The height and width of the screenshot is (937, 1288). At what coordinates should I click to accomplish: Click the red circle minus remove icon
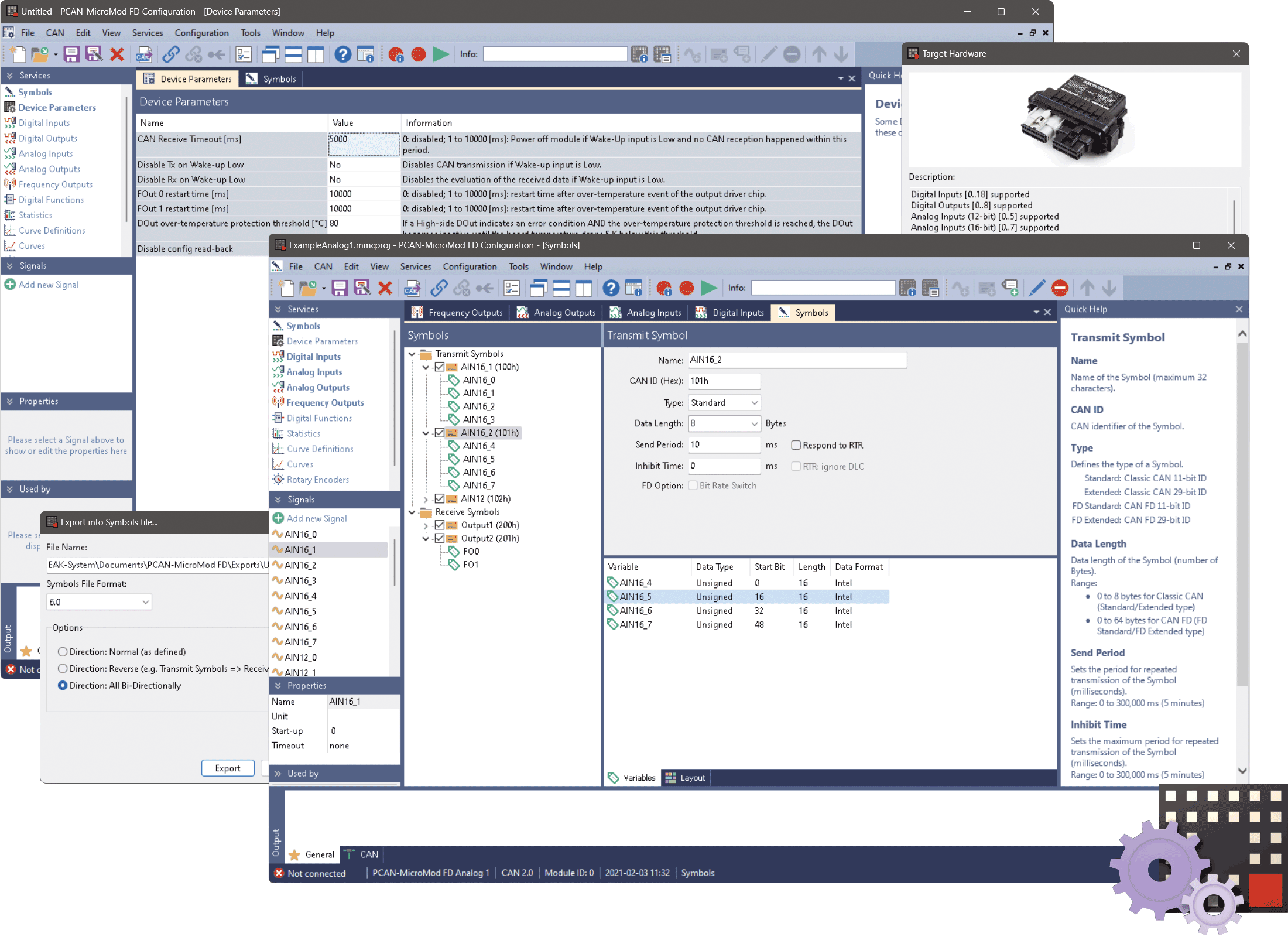[x=1060, y=288]
